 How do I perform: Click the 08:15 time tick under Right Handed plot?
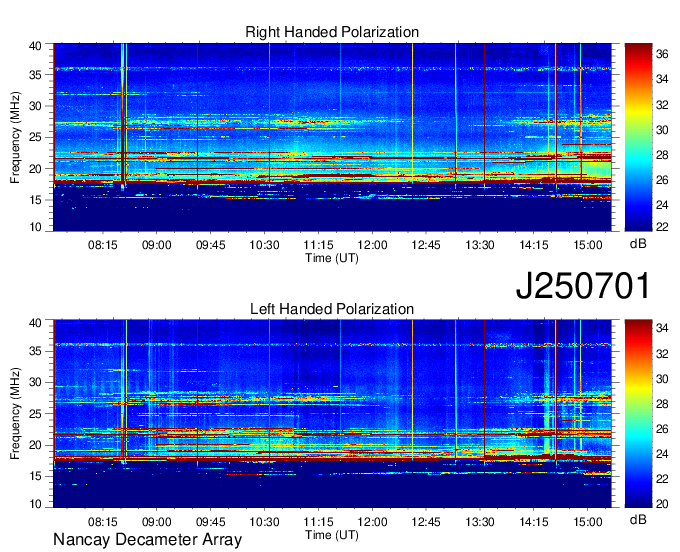103,245
